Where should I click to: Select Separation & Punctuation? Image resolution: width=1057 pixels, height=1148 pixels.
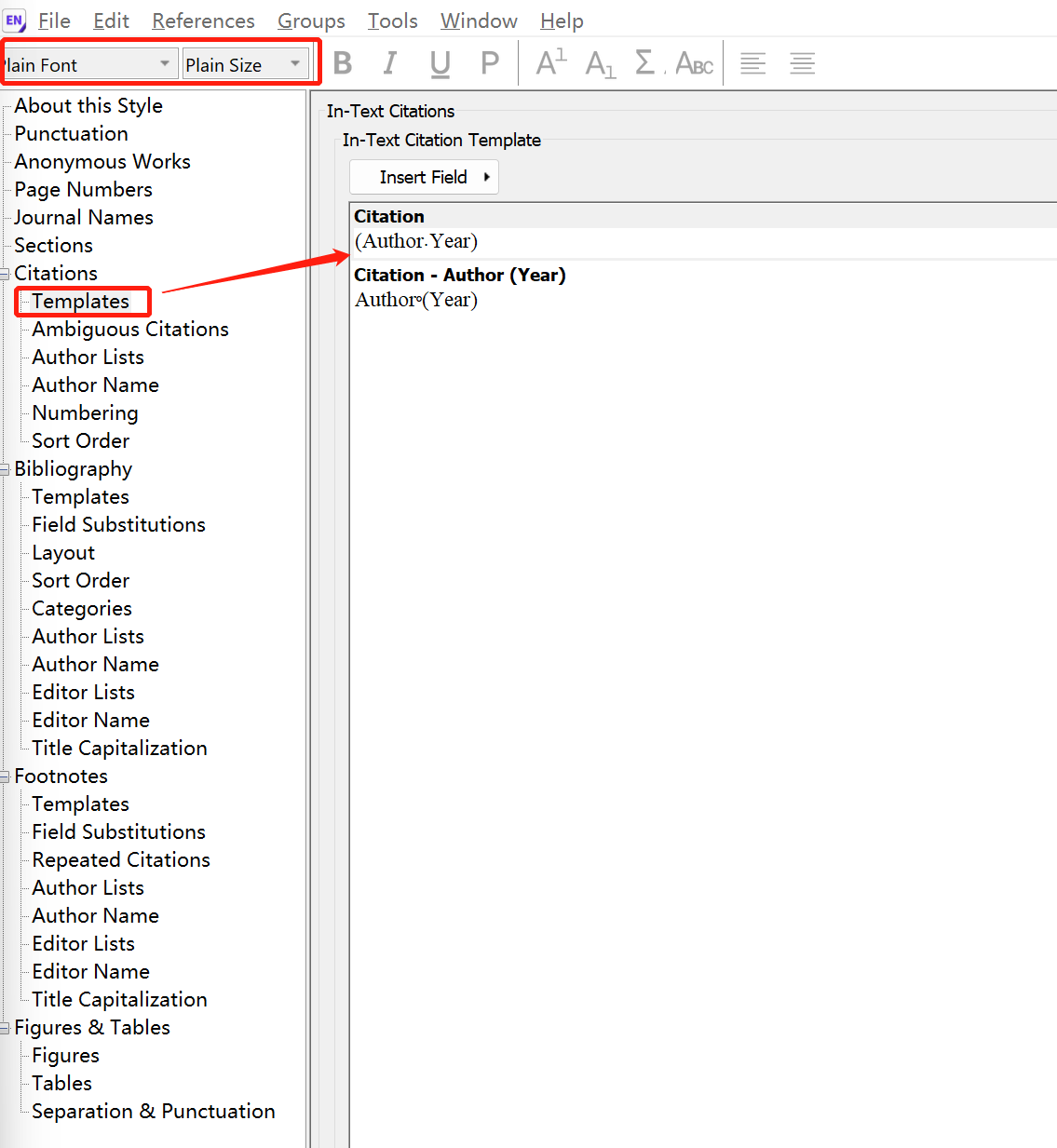[x=154, y=1112]
